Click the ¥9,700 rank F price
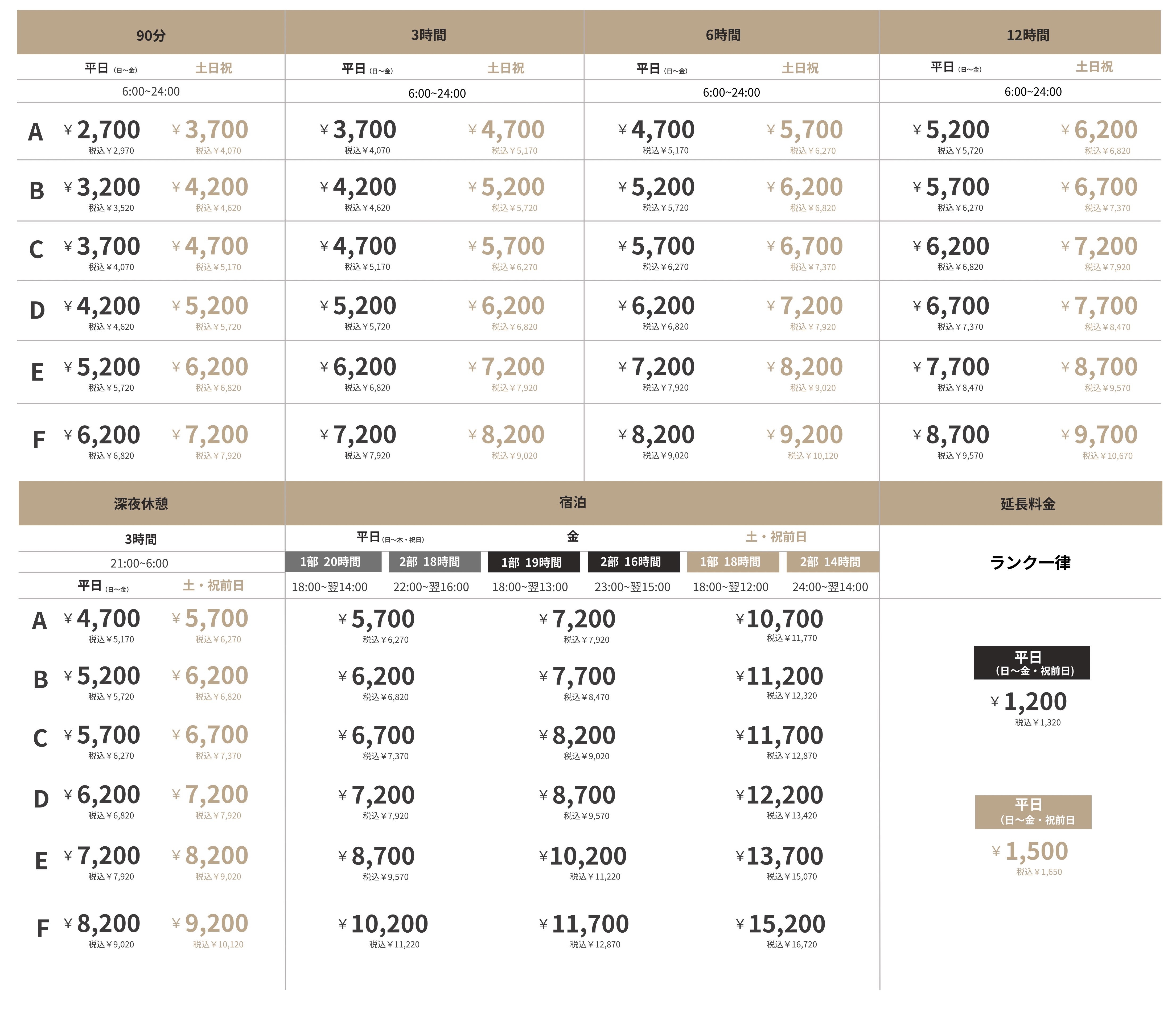The height and width of the screenshot is (1009, 1176). (x=1105, y=435)
